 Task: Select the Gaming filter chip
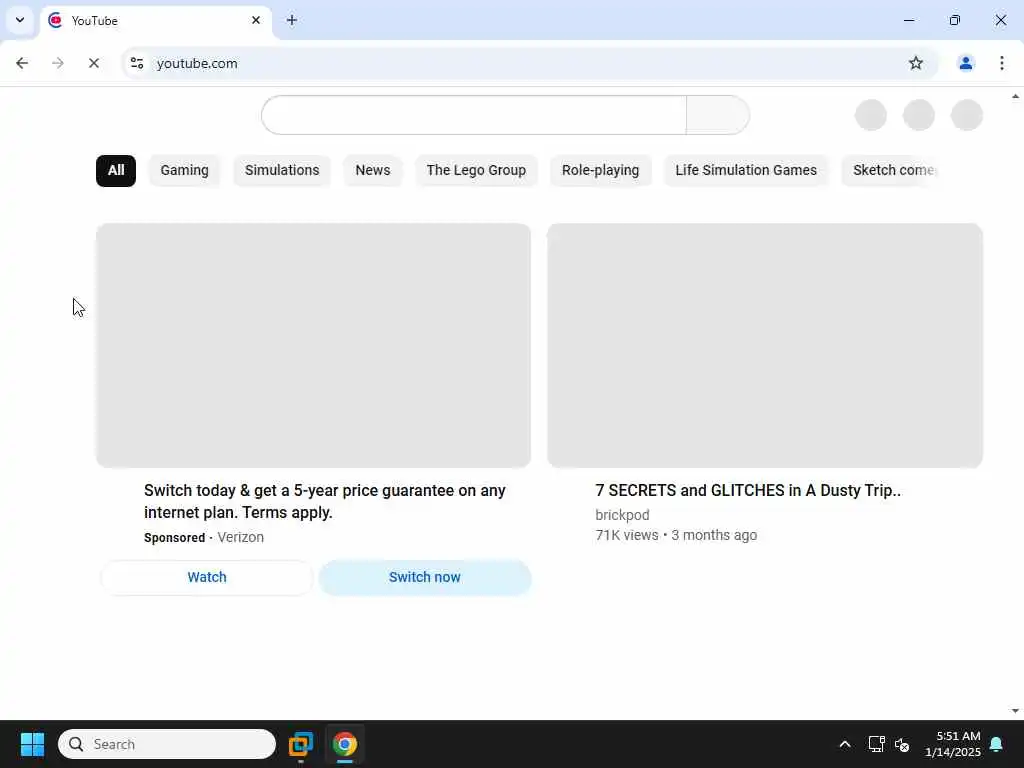click(x=185, y=170)
